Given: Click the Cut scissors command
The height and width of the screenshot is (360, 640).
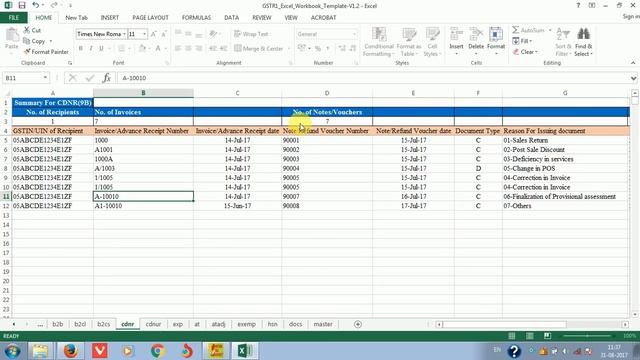Looking at the screenshot, I should pyautogui.click(x=32, y=30).
